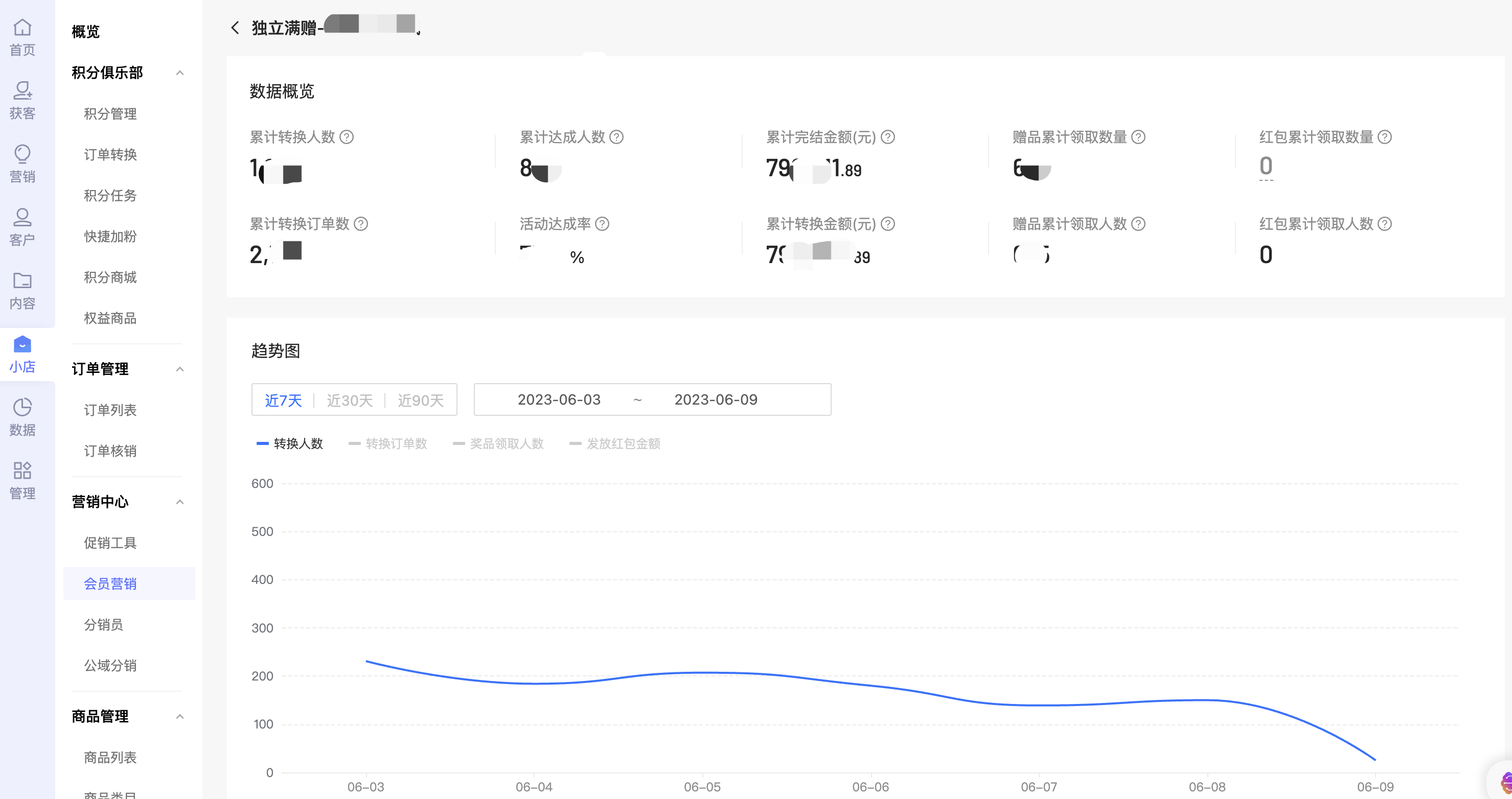
Task: Open 公域分销 menu item
Action: click(110, 666)
